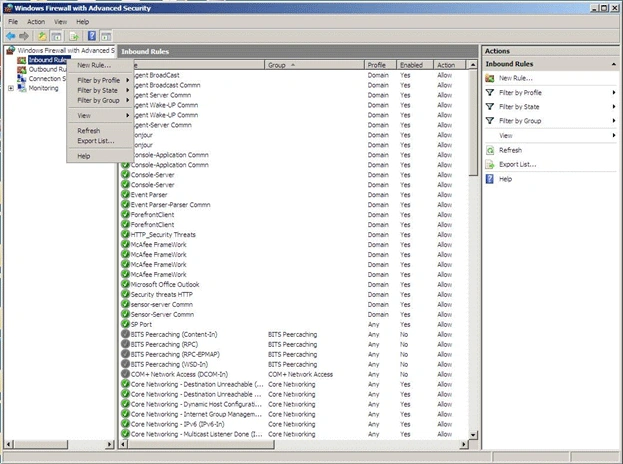Image resolution: width=623 pixels, height=464 pixels.
Task: Click the Connection Security tree icon
Action: click(x=21, y=79)
